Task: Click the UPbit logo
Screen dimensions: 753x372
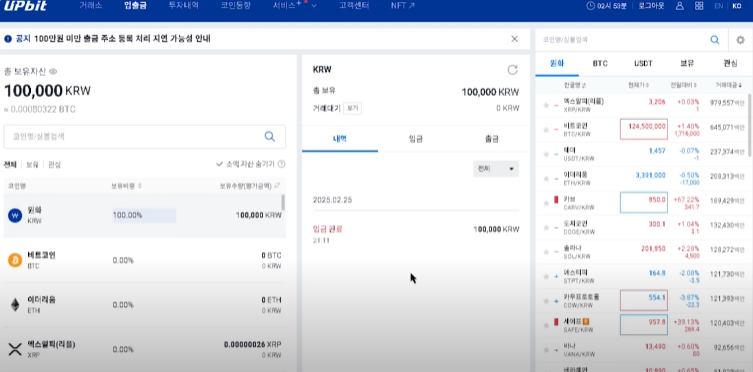Action: click(x=25, y=6)
